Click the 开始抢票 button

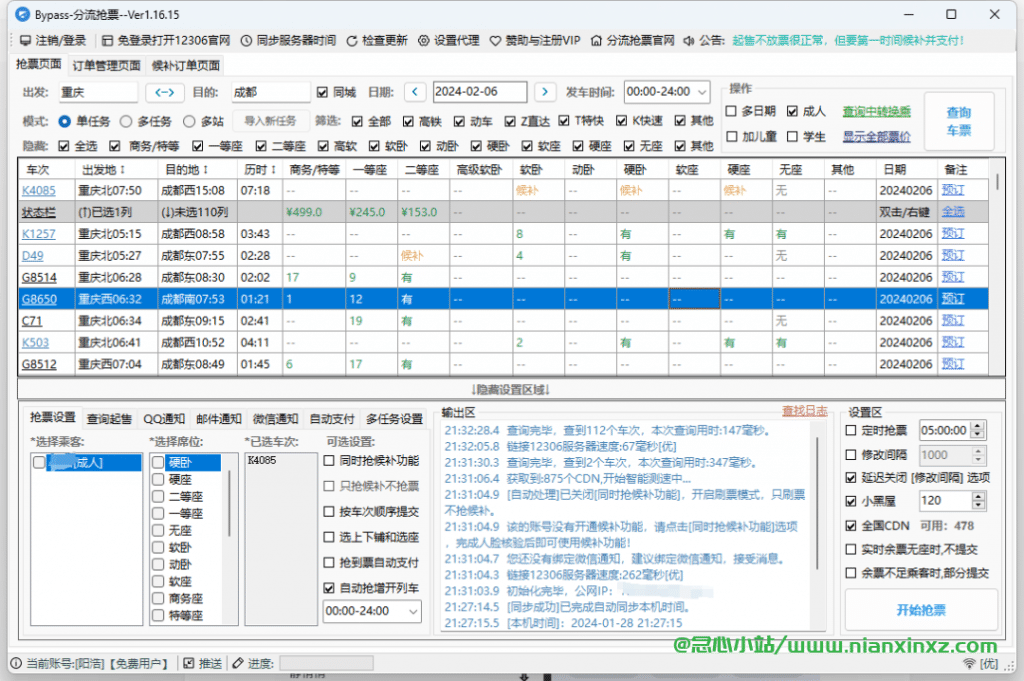pyautogui.click(x=921, y=610)
